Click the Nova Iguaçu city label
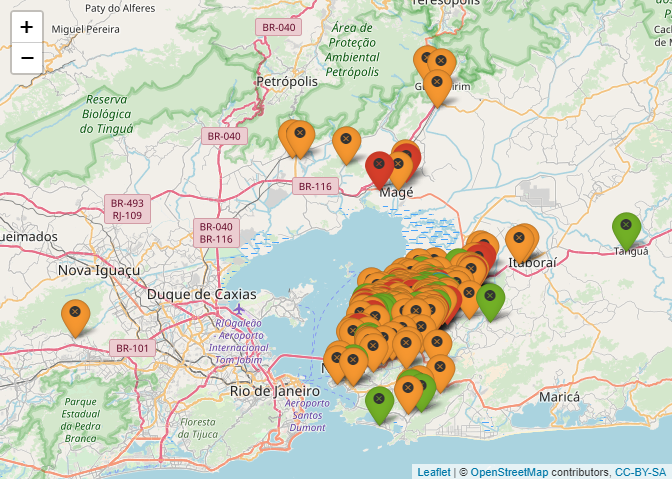672x479 pixels. click(99, 270)
